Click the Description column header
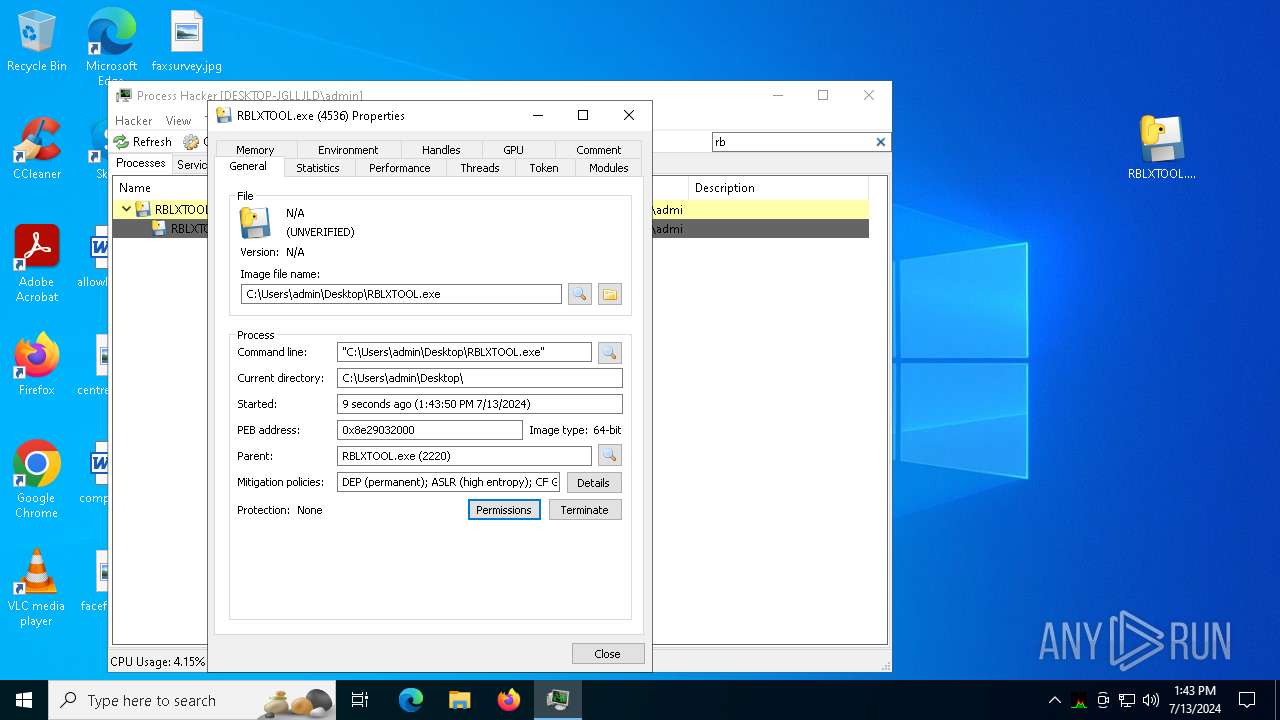 click(777, 188)
